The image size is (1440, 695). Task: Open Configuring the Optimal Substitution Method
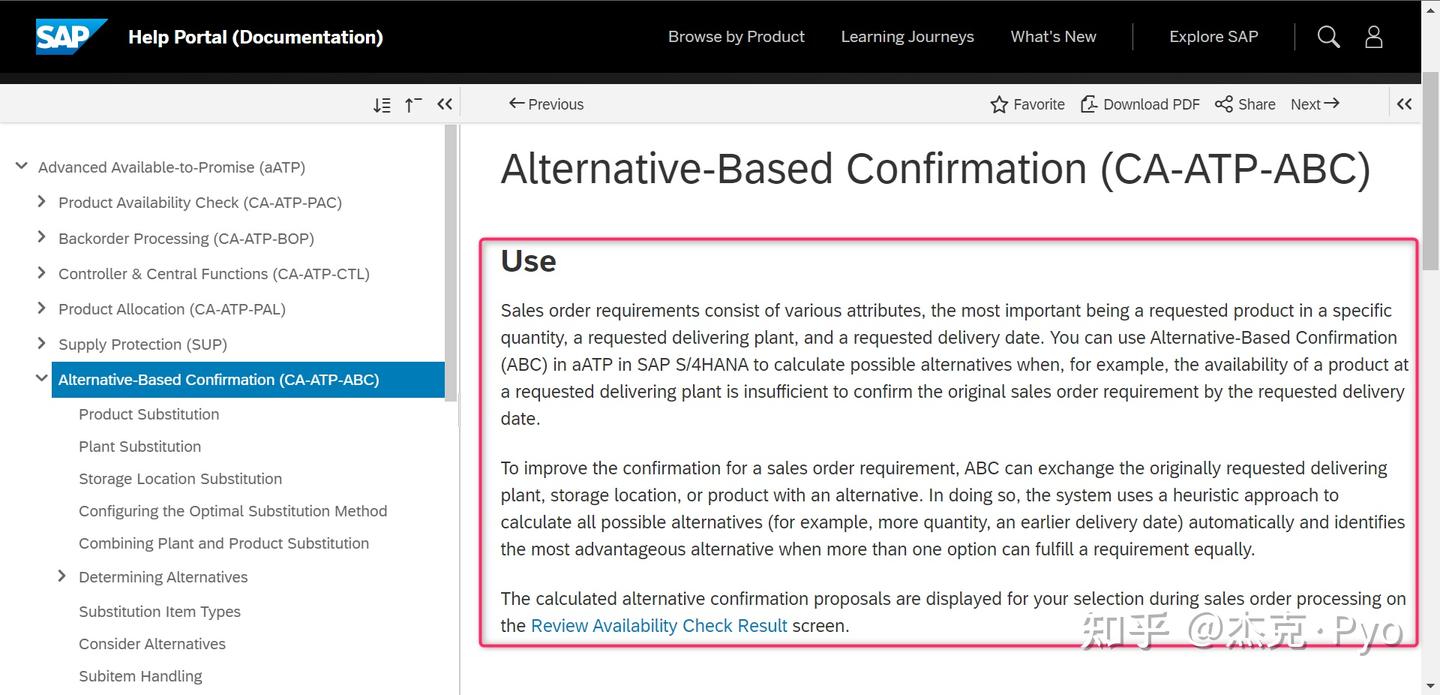(233, 511)
